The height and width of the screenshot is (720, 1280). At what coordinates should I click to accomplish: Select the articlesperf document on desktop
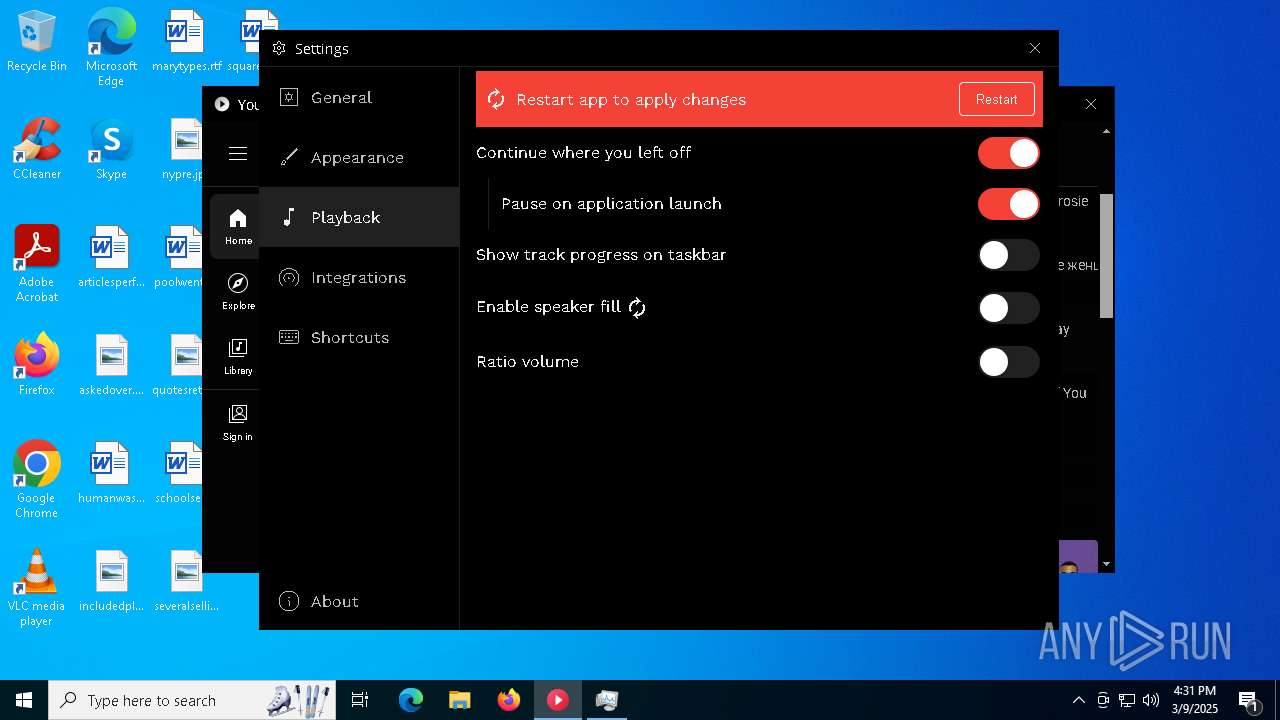[111, 258]
